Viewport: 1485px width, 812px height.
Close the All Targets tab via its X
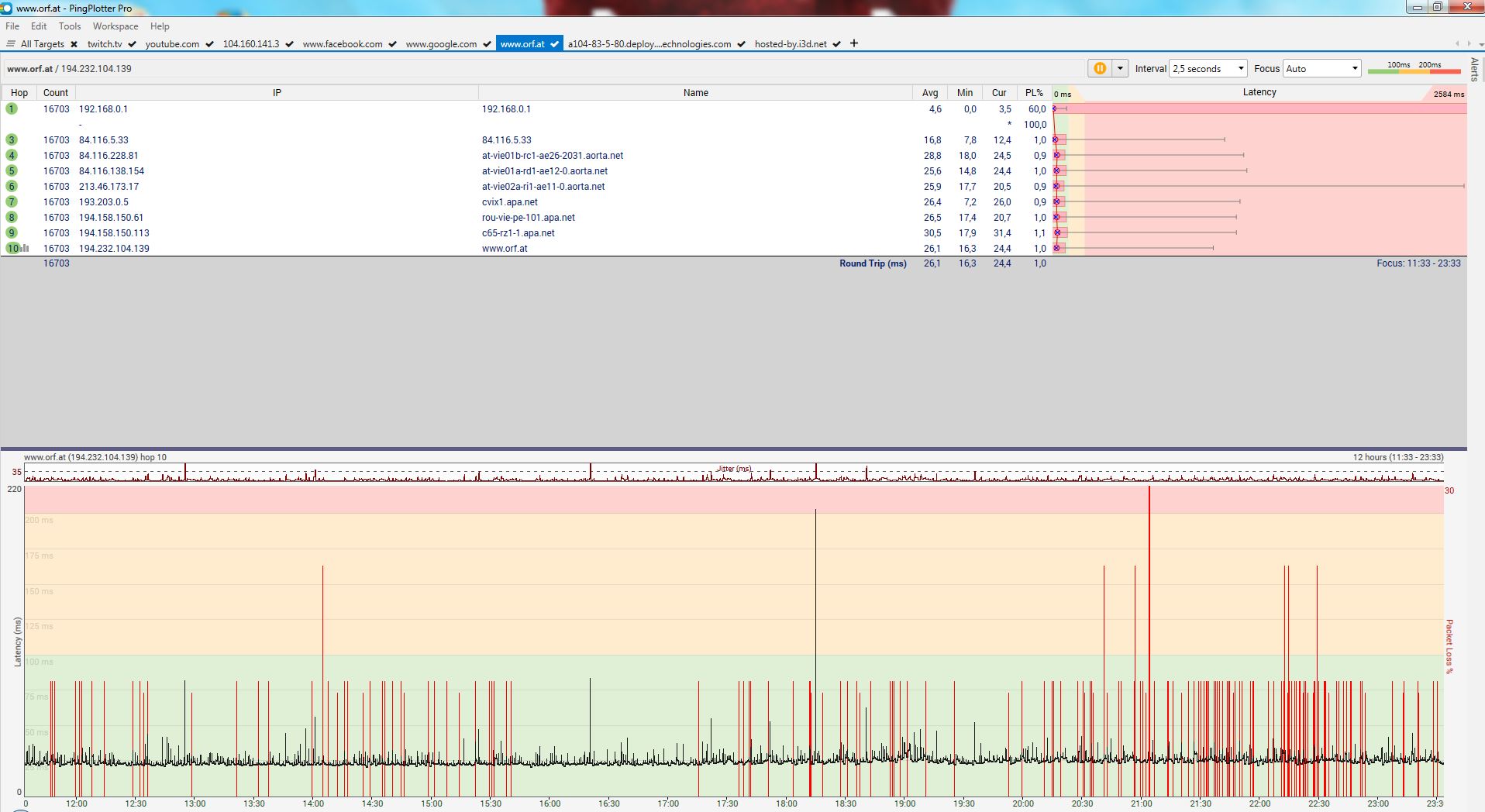pyautogui.click(x=74, y=44)
